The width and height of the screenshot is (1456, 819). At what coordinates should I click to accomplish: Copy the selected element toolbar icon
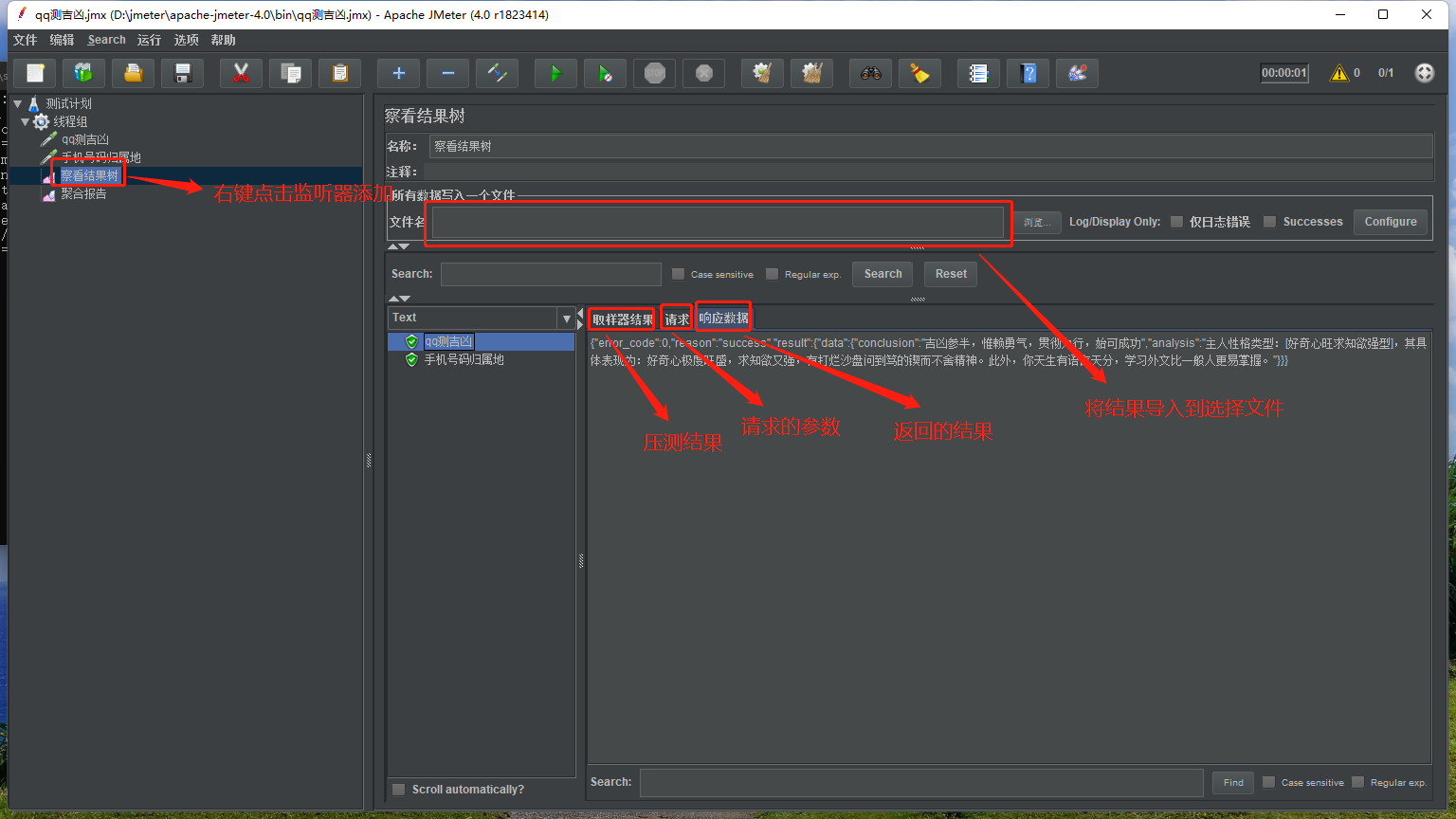pos(290,73)
